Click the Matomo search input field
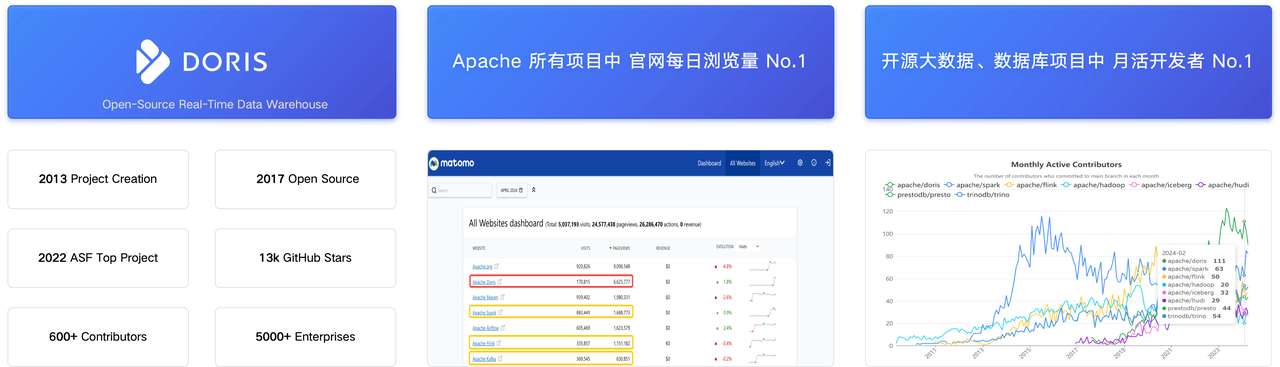Screen dimensions: 1280x367 pos(460,190)
